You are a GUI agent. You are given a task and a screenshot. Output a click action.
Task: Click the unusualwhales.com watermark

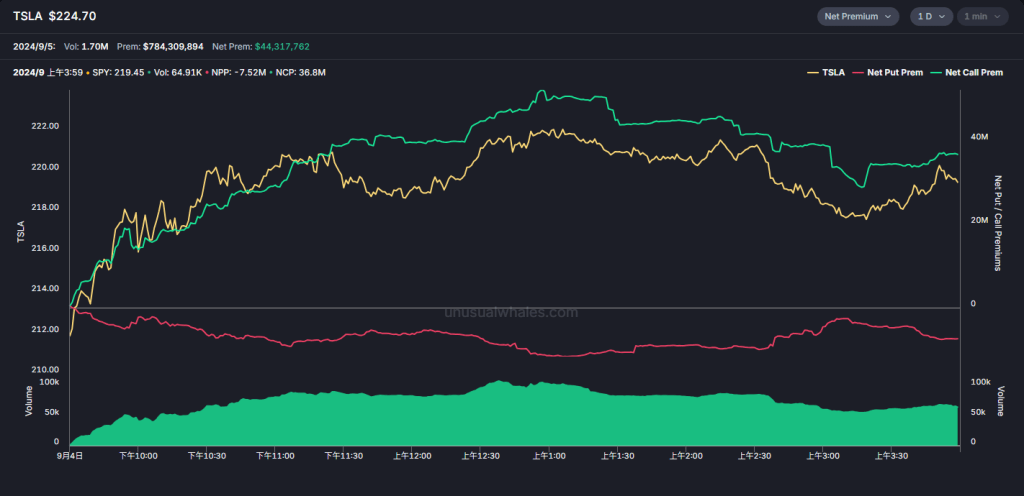coord(511,312)
